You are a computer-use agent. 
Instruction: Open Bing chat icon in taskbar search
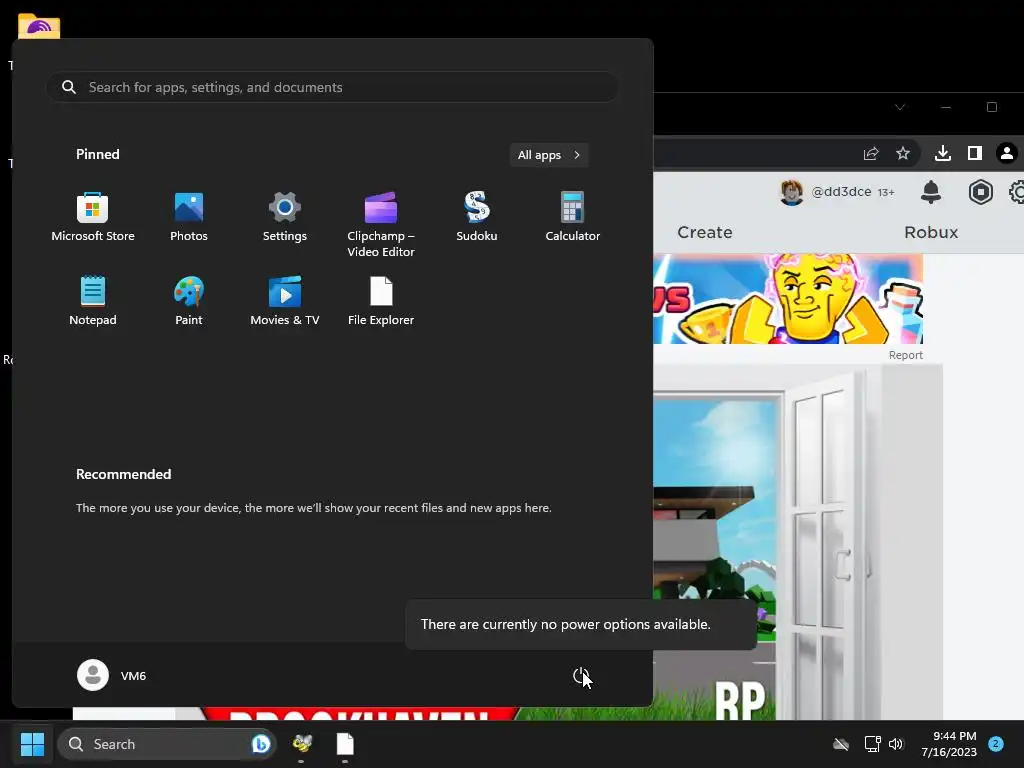pos(261,744)
